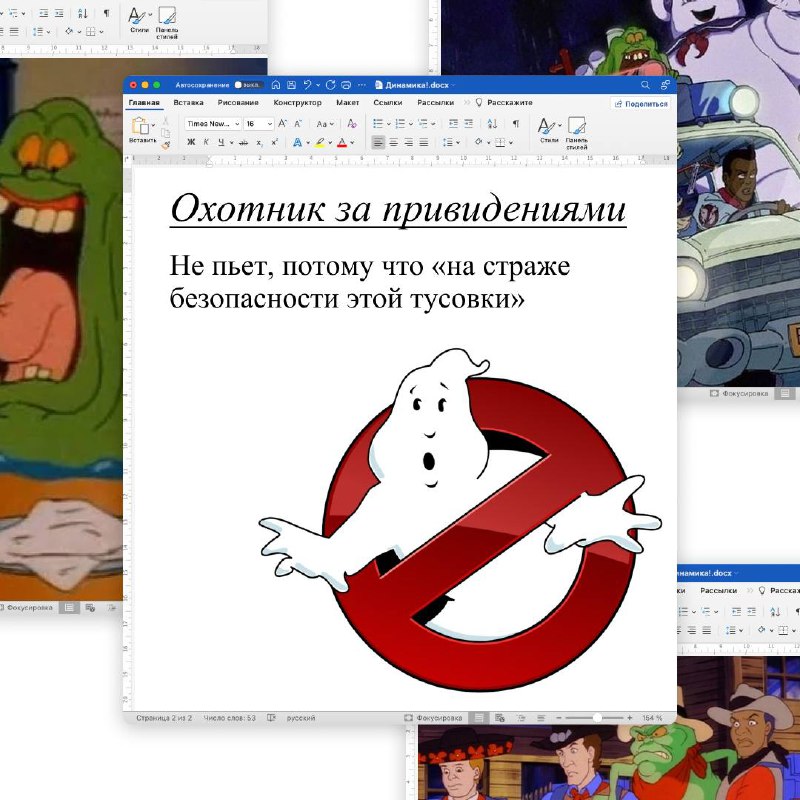Go to the Рассылки tab
This screenshot has width=800, height=800.
tap(435, 103)
